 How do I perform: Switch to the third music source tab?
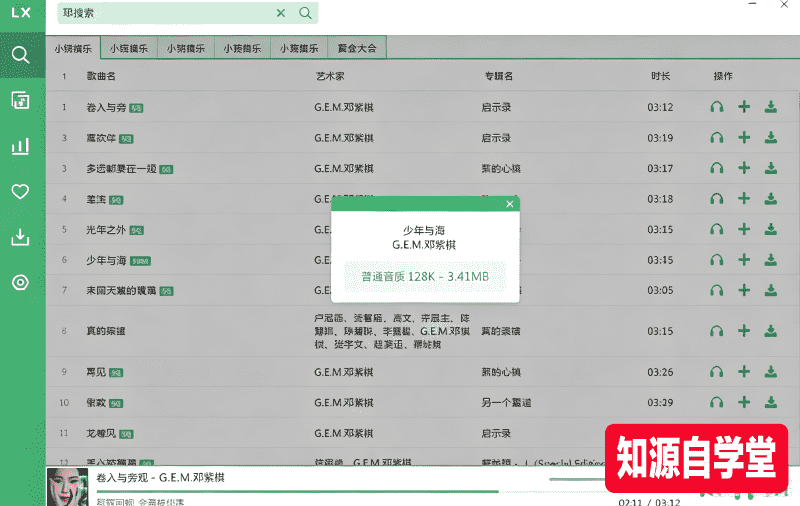click(186, 48)
